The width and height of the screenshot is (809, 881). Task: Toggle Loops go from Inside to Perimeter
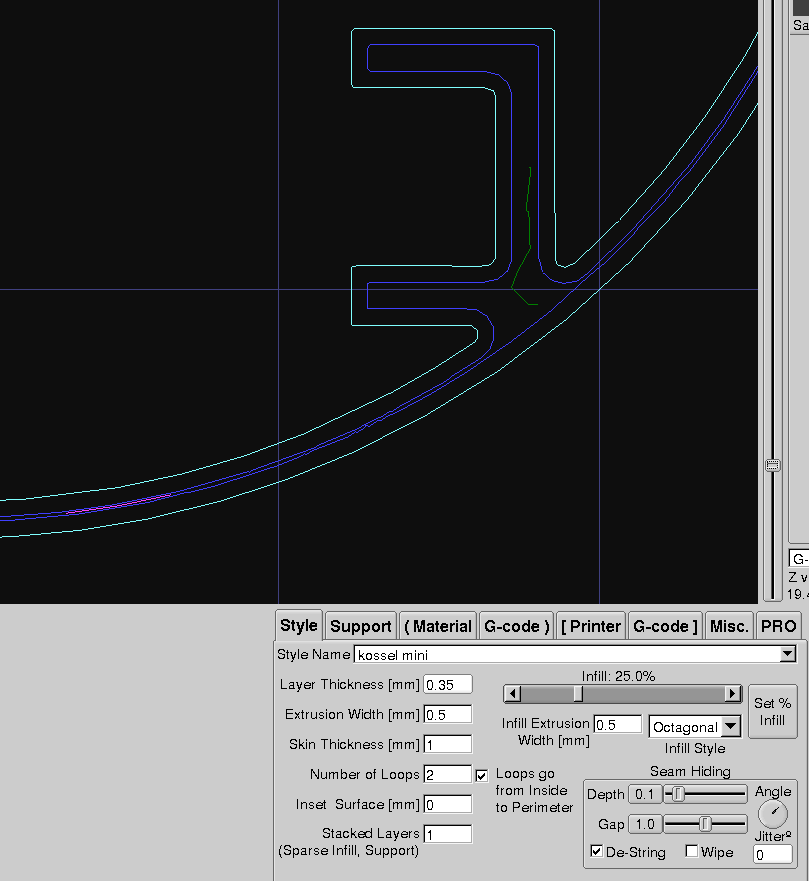[x=481, y=776]
